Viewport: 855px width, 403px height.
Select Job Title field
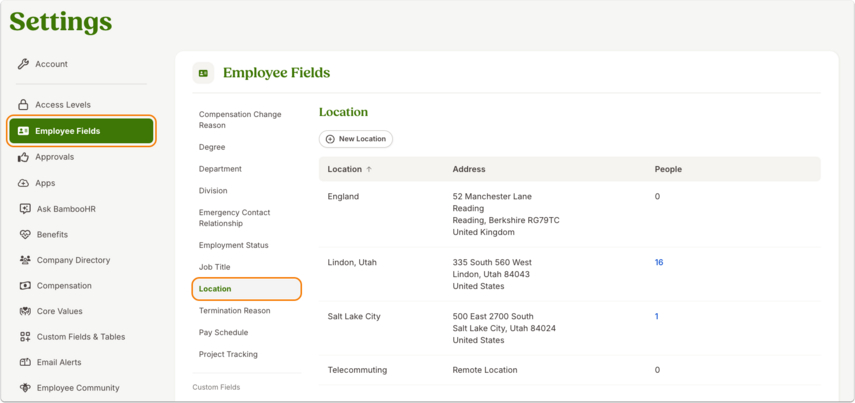tap(214, 267)
